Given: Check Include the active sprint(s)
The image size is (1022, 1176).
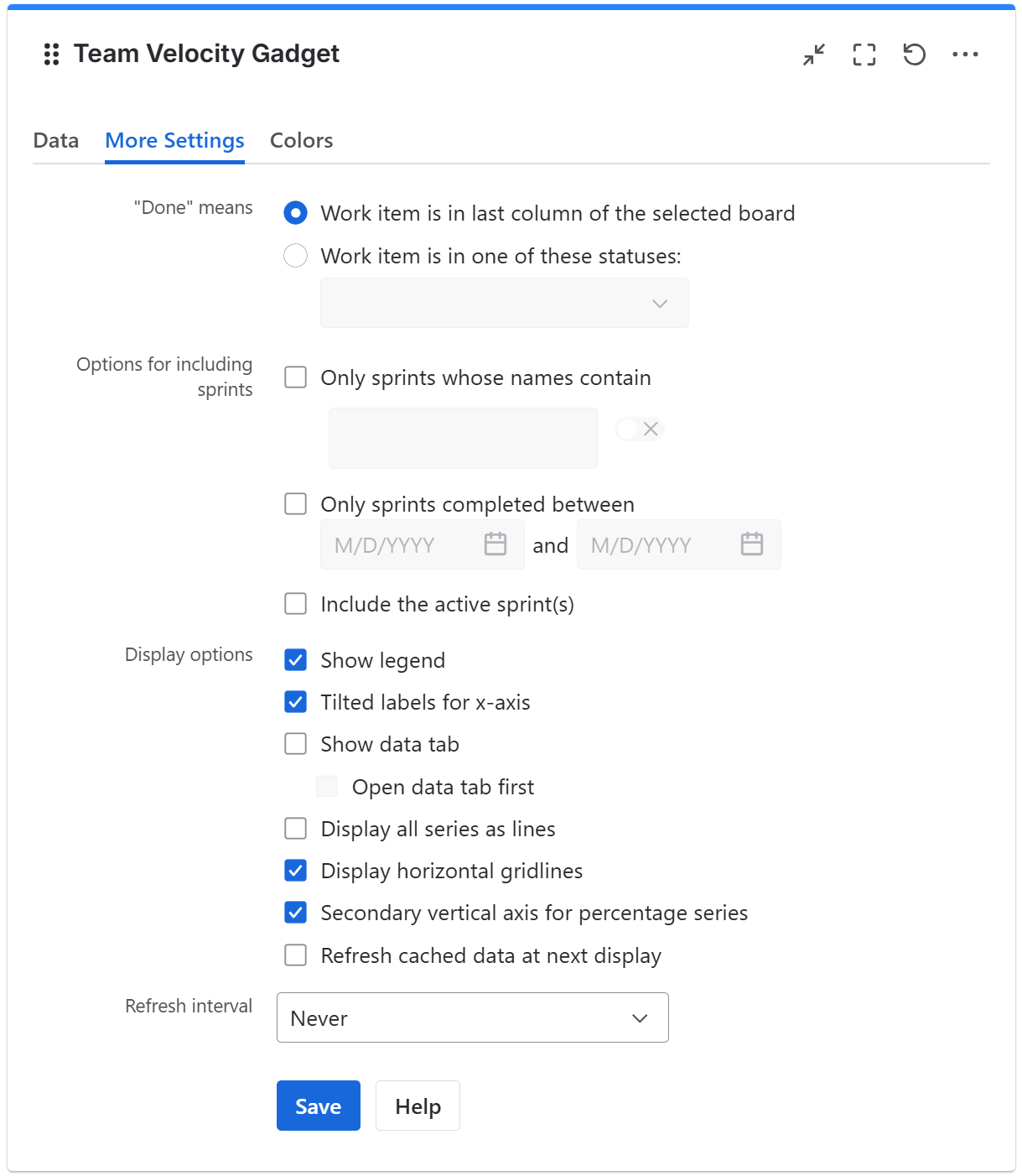Looking at the screenshot, I should pos(295,603).
